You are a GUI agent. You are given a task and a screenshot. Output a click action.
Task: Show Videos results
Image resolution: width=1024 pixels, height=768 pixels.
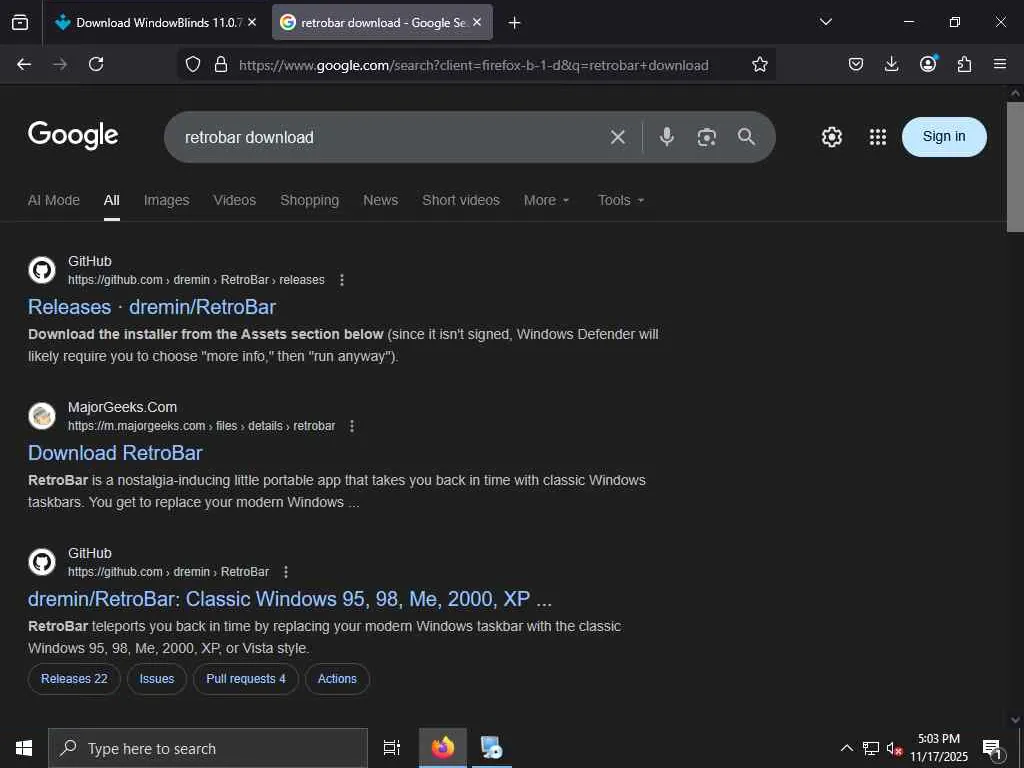234,200
